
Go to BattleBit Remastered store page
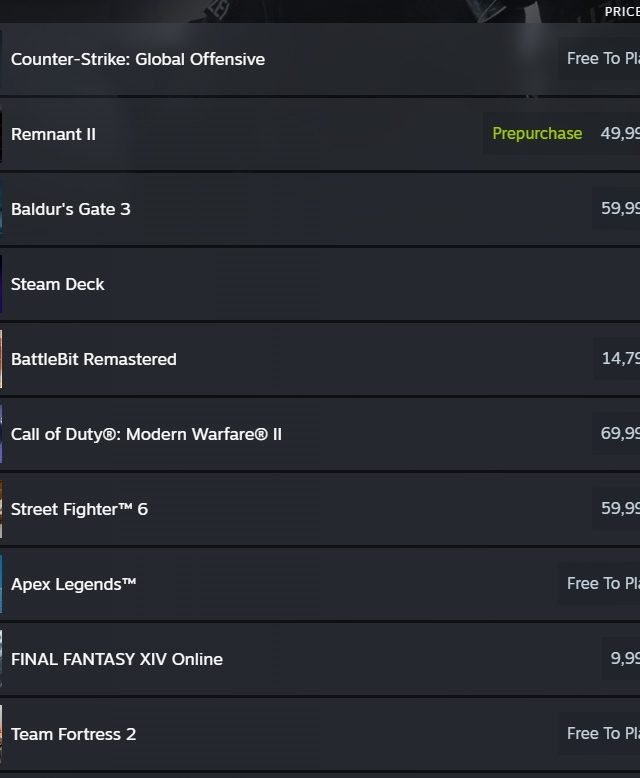94,359
